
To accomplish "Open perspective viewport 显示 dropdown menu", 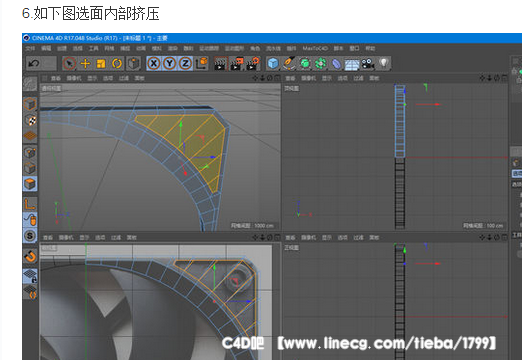I will coord(92,78).
